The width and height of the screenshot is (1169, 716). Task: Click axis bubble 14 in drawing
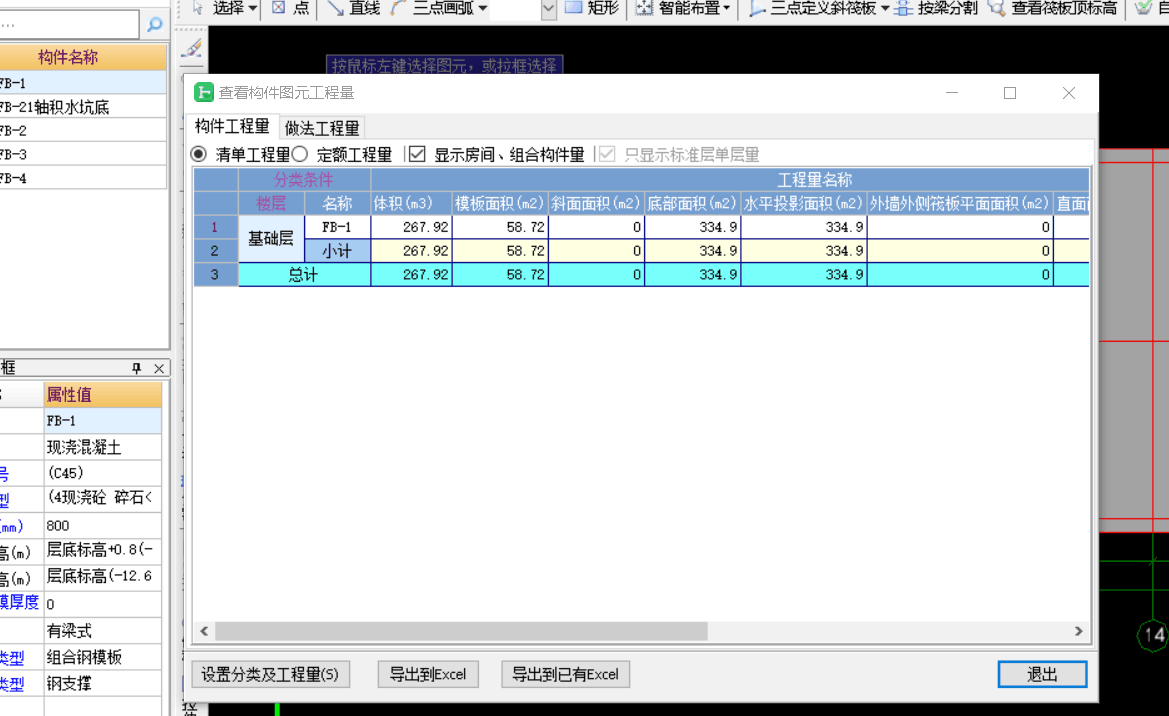click(x=1153, y=635)
